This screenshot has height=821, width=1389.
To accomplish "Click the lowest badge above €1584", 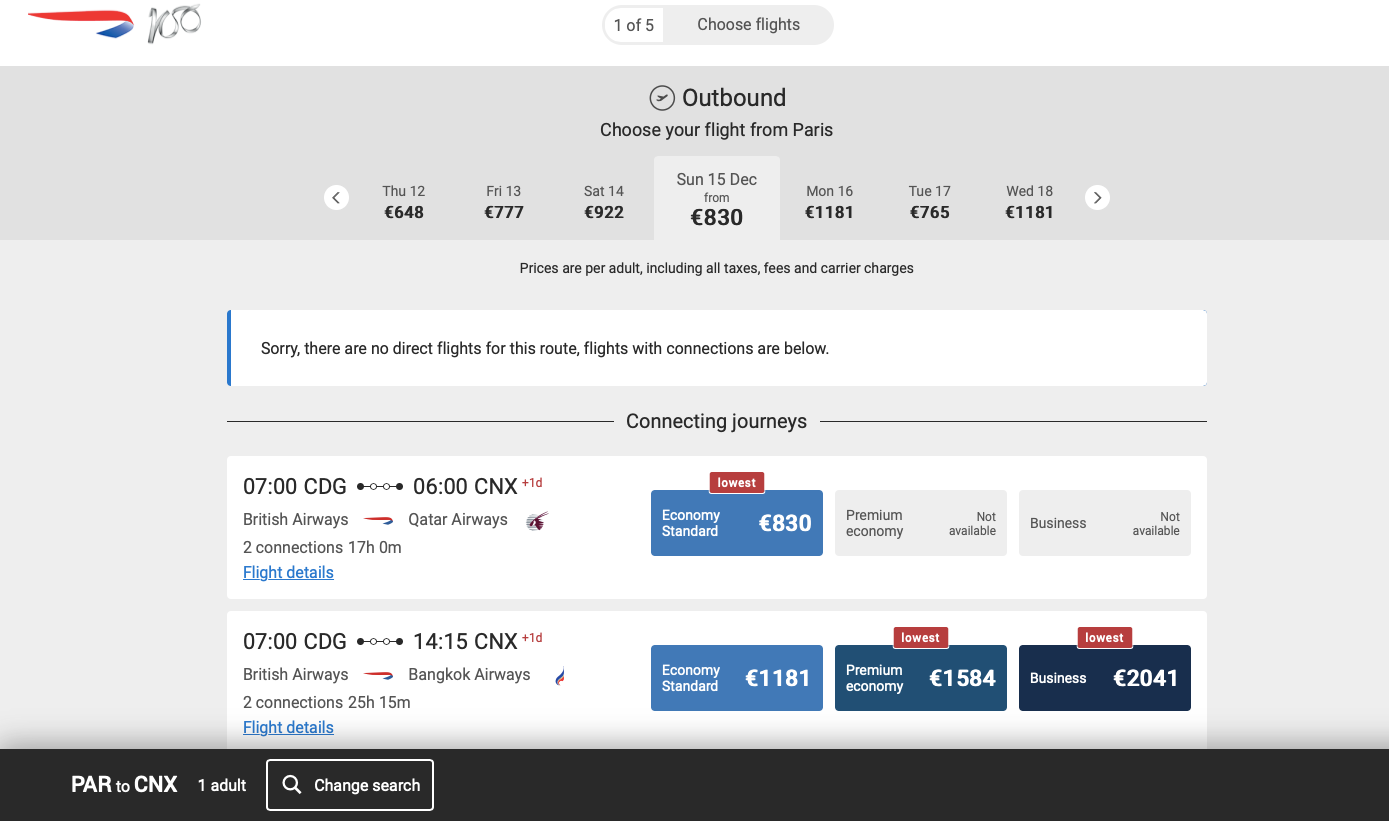I will (921, 638).
